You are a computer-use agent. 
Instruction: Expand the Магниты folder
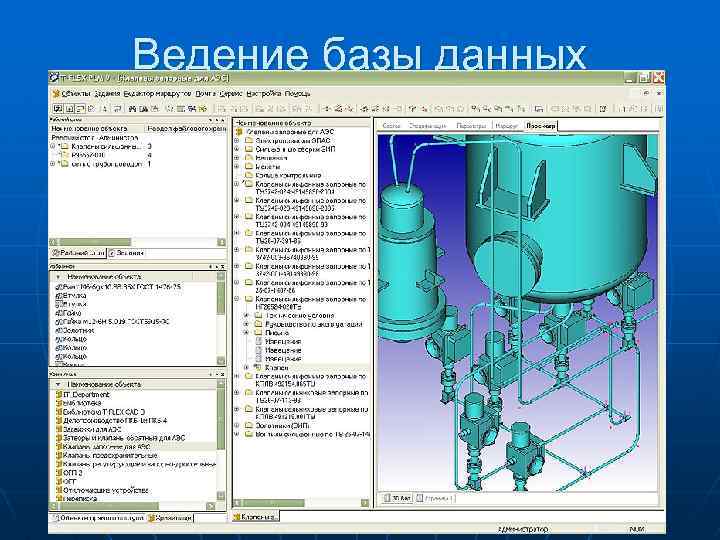237,167
